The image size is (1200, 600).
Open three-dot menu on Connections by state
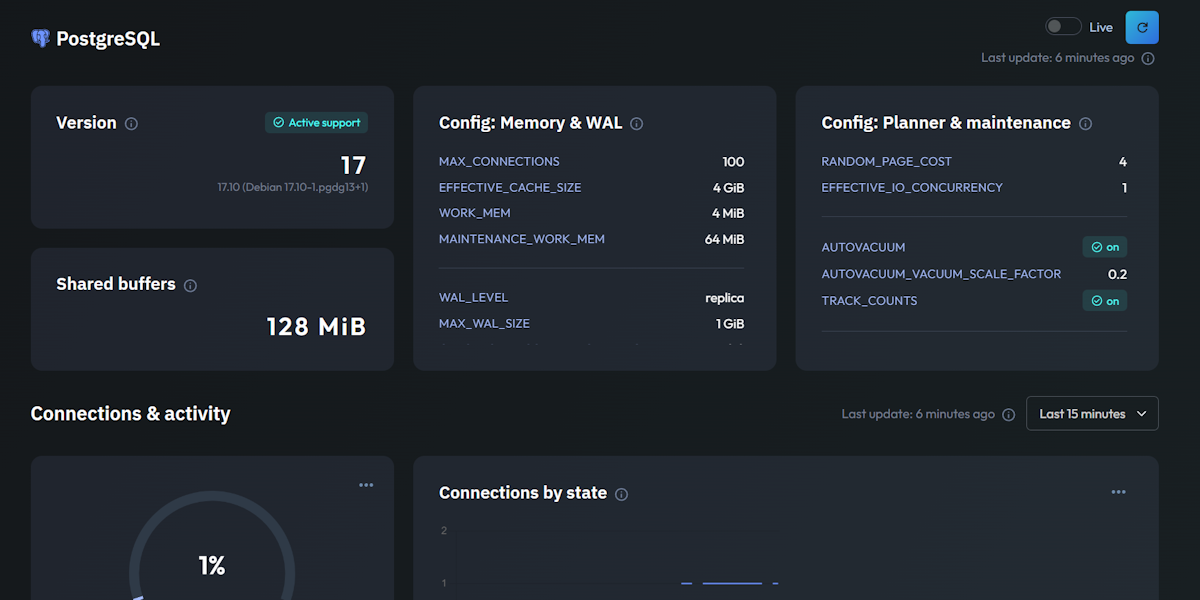click(x=1118, y=492)
